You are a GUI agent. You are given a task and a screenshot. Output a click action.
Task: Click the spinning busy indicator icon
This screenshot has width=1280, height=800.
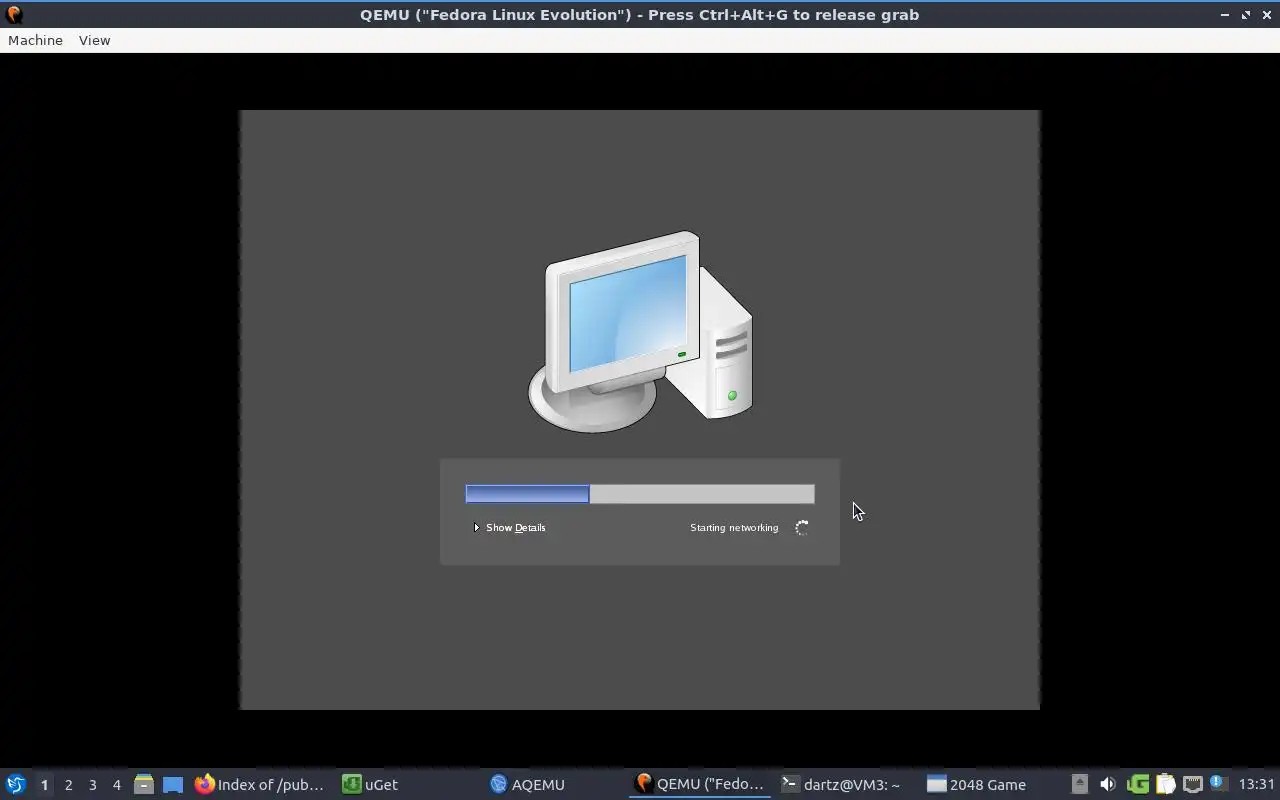[x=802, y=528]
